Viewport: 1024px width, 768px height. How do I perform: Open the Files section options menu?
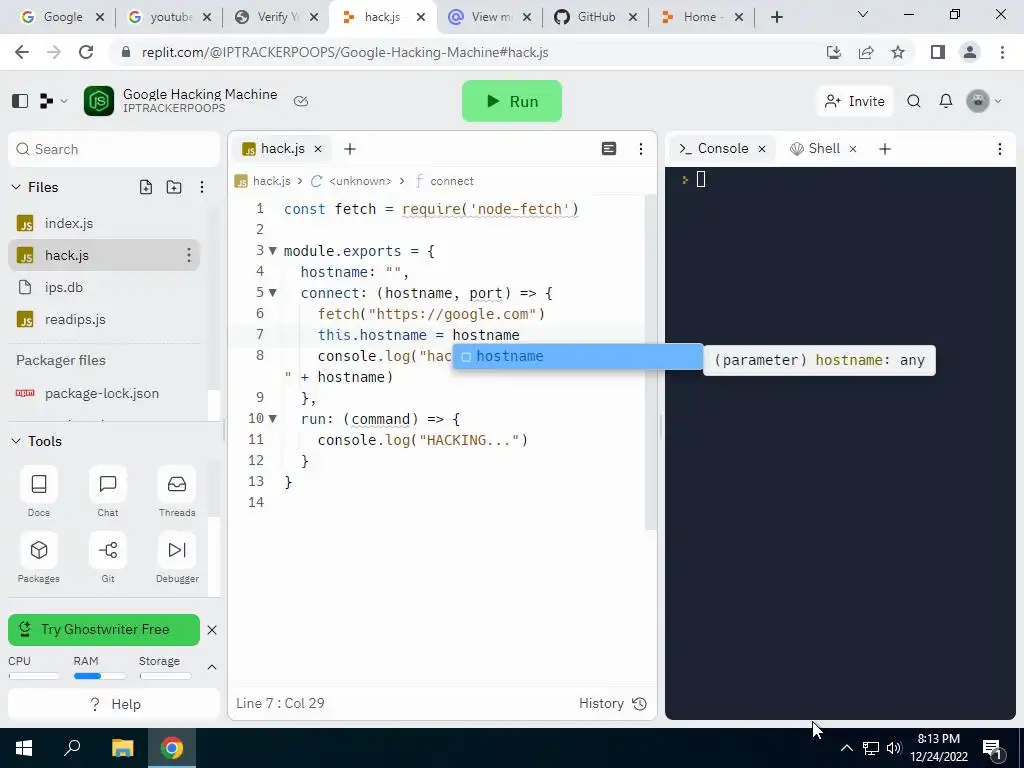(x=202, y=187)
